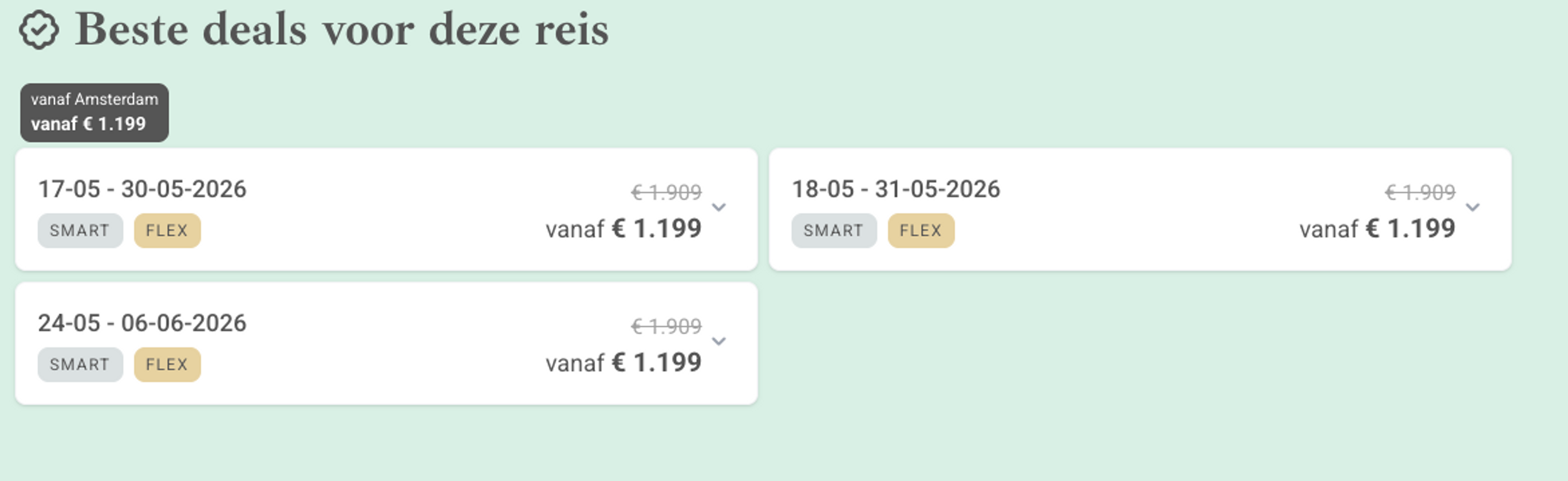1568x481 pixels.
Task: Click SMART badge on the 17-05 deal
Action: point(80,231)
